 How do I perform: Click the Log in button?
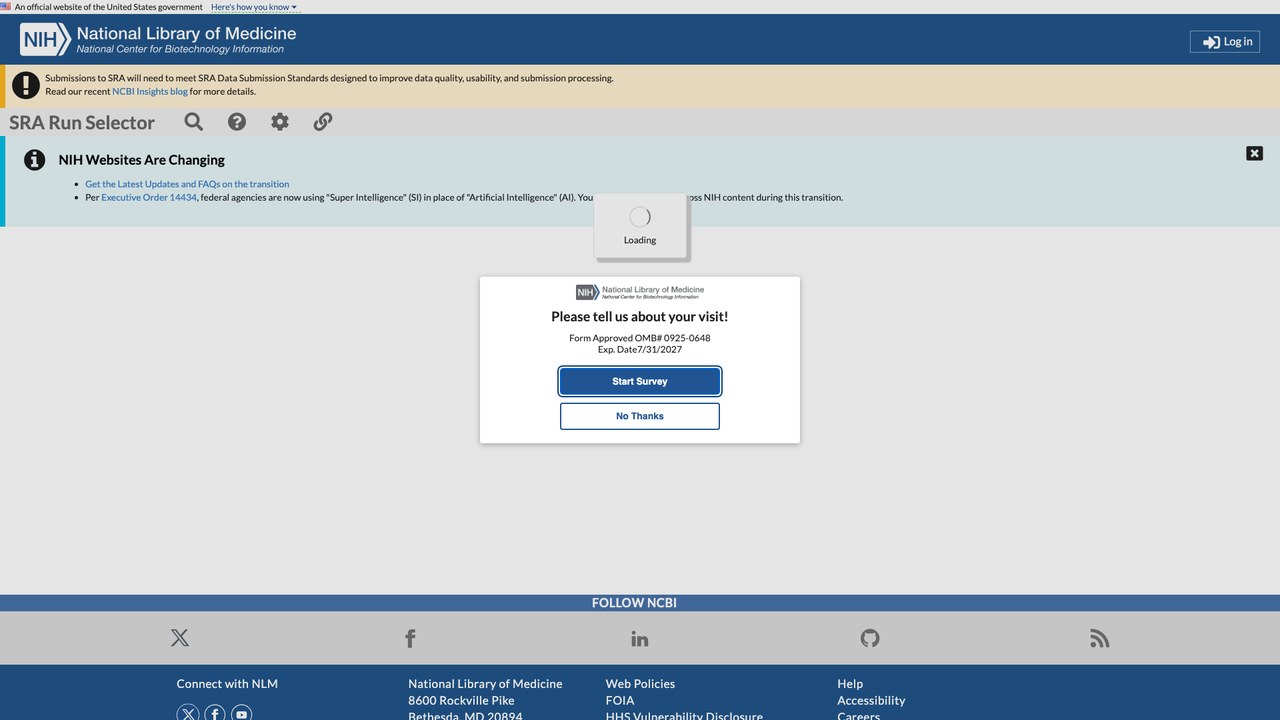1225,41
